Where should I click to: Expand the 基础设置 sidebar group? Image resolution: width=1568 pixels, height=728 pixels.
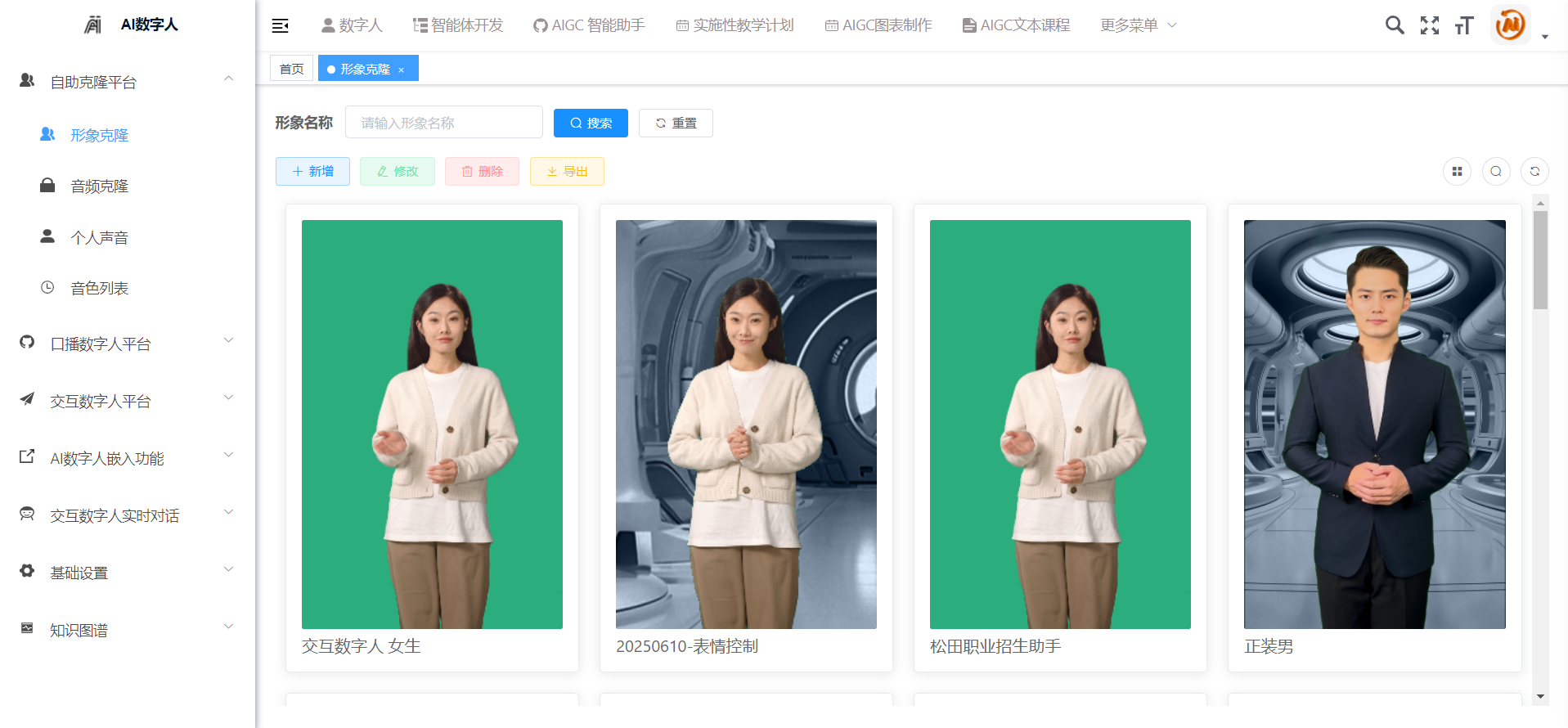[x=128, y=573]
